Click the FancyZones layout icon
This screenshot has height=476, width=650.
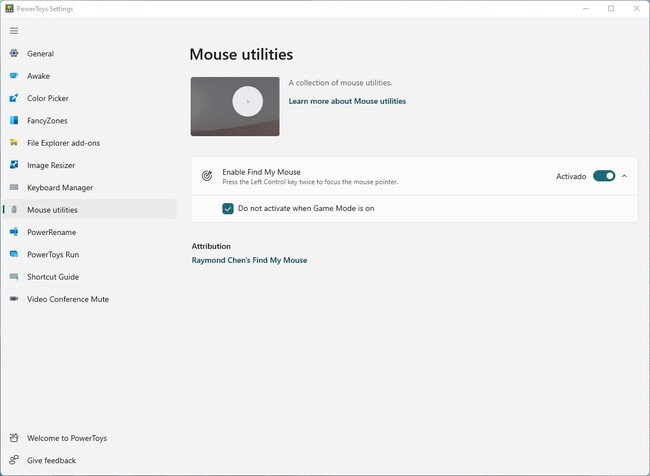(x=14, y=120)
